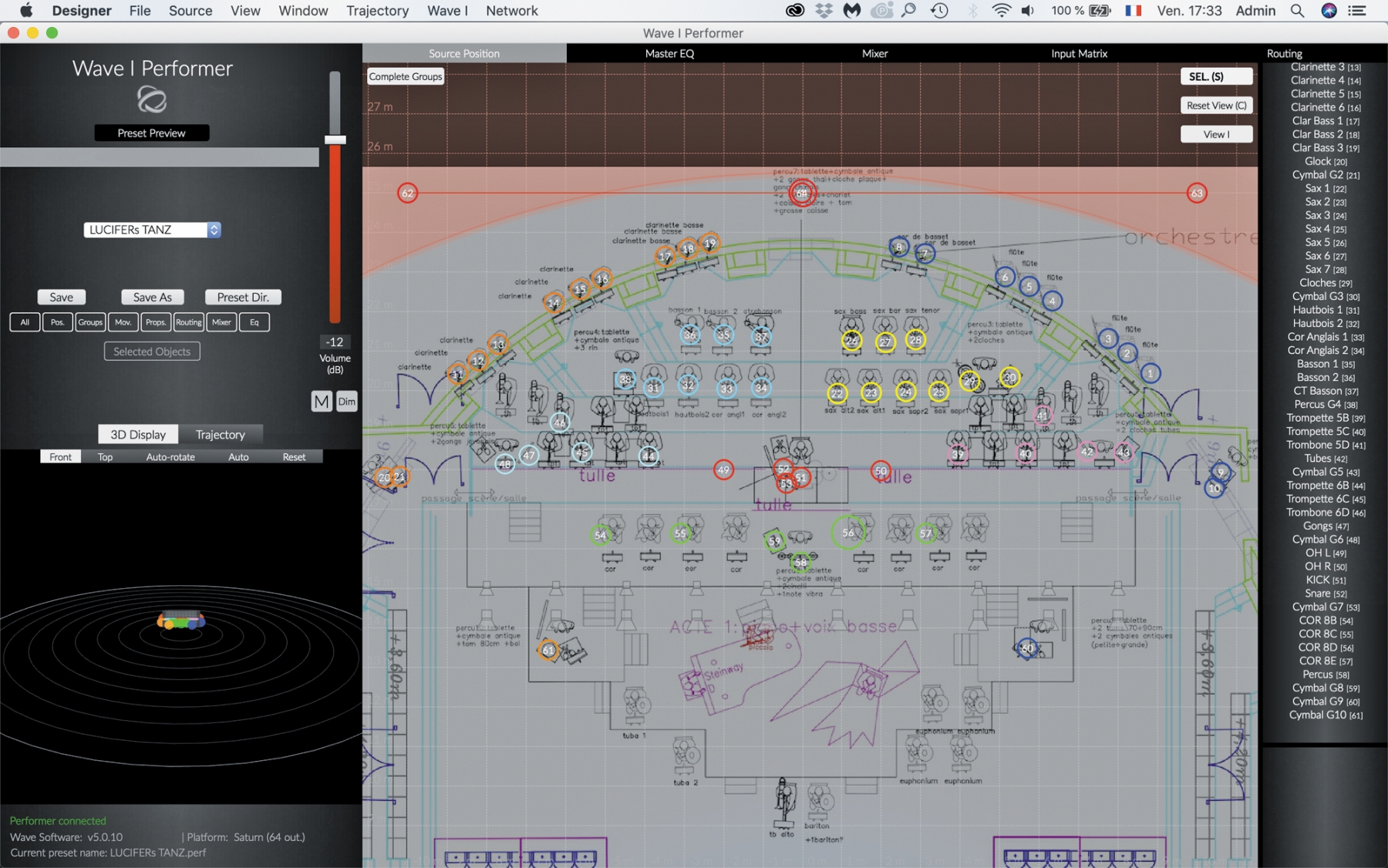Select red source circle 49

pos(723,469)
